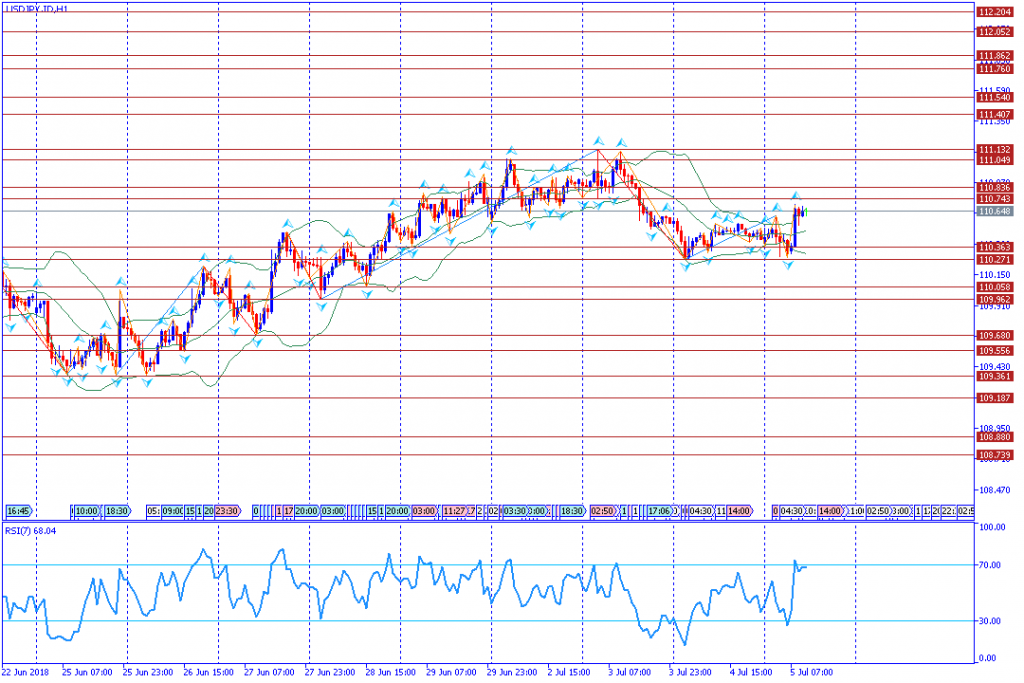
Task: Select the 10:00 event marker flag
Action: (86, 510)
